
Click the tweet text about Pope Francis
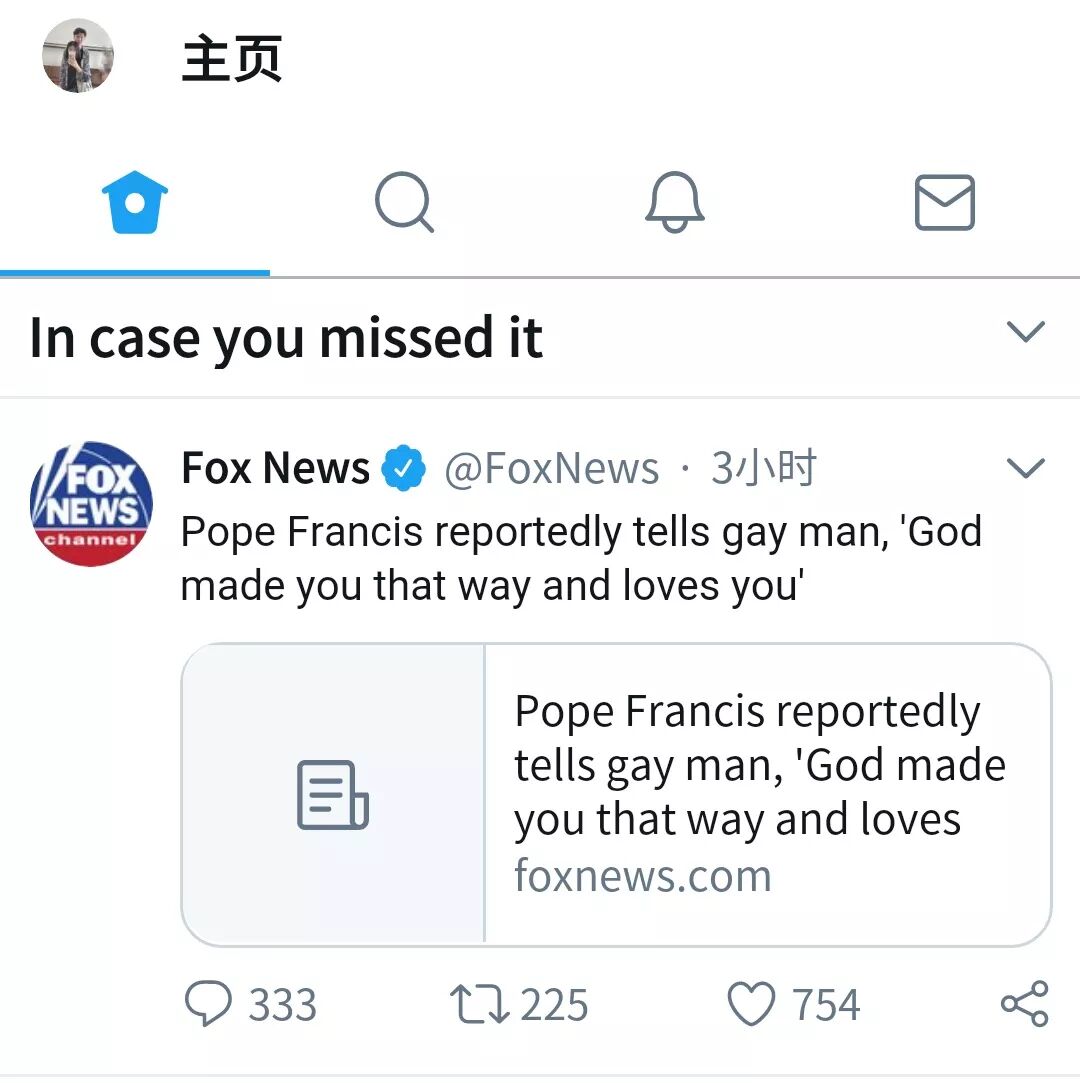tap(580, 558)
